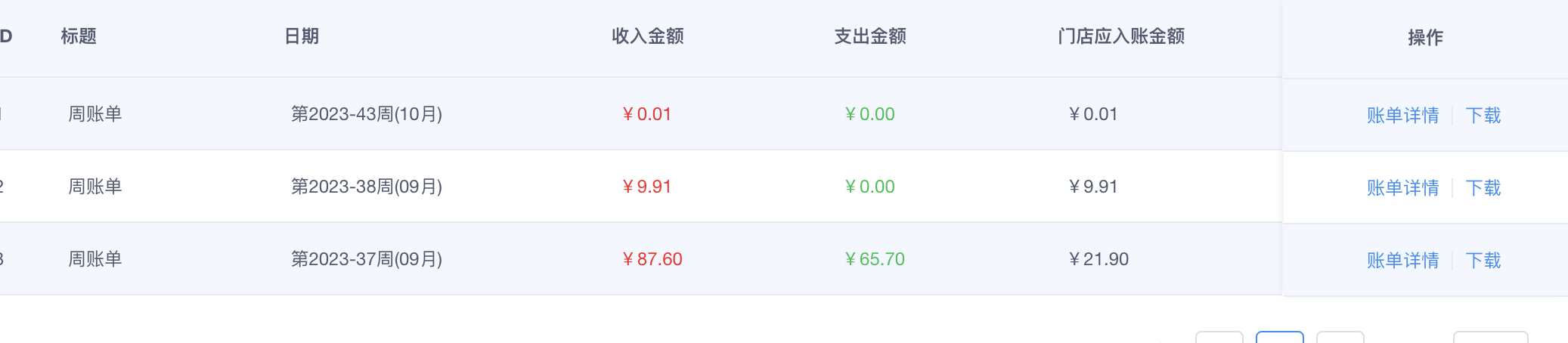Select the store amount cell ¥21.90

(1099, 259)
